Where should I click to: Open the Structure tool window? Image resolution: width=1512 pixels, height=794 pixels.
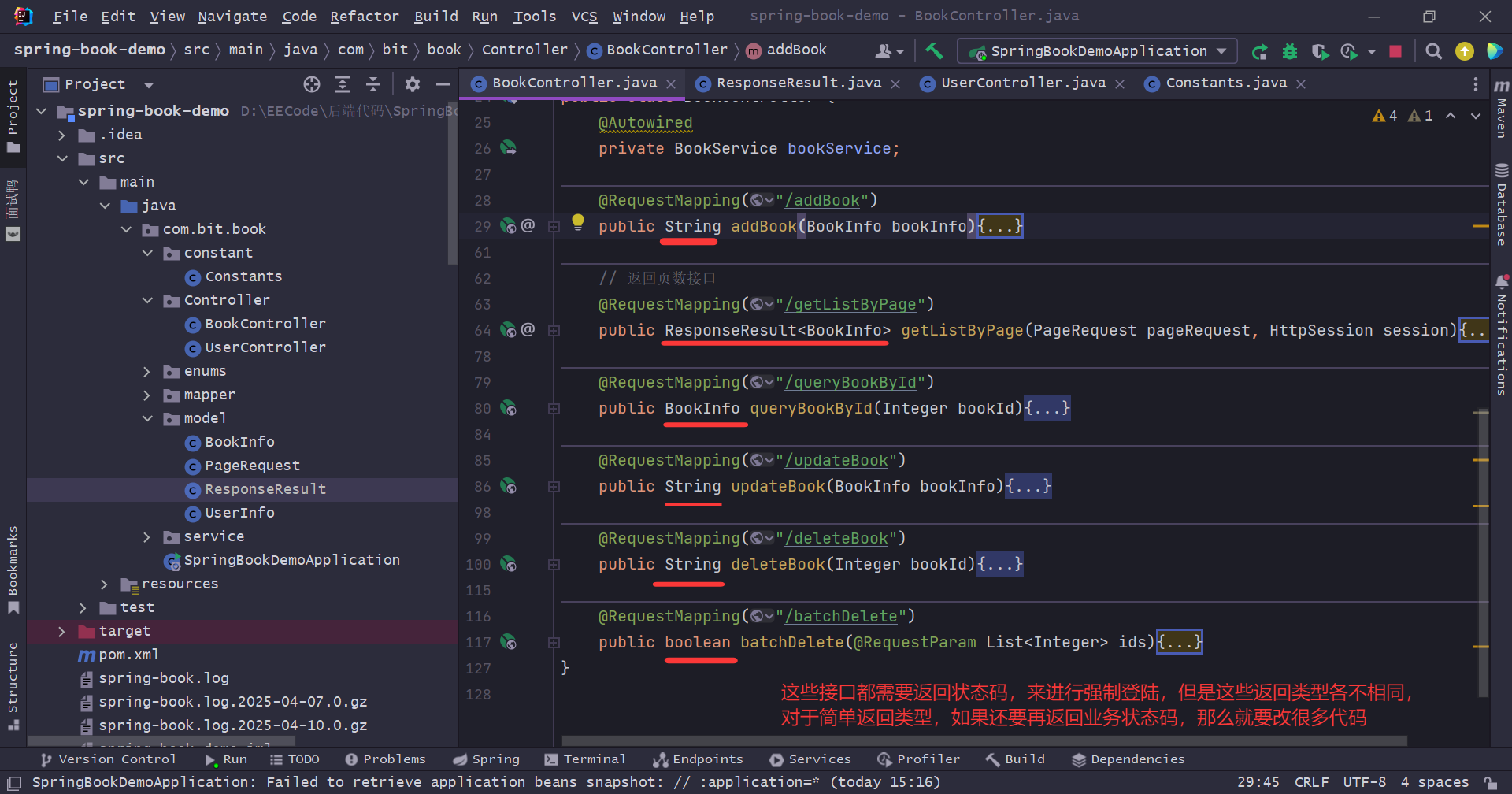pyautogui.click(x=13, y=687)
